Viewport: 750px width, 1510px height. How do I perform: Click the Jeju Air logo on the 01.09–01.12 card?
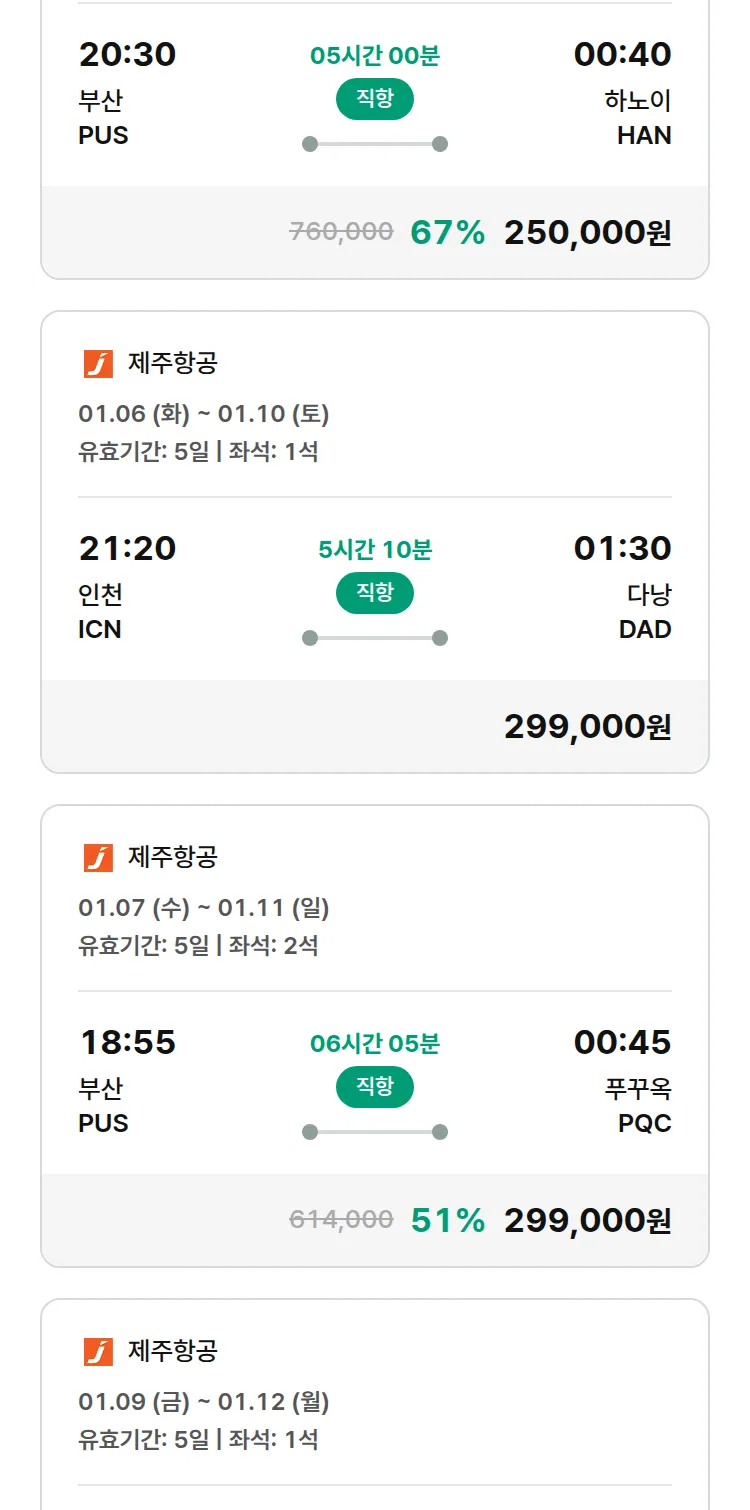[x=98, y=1352]
